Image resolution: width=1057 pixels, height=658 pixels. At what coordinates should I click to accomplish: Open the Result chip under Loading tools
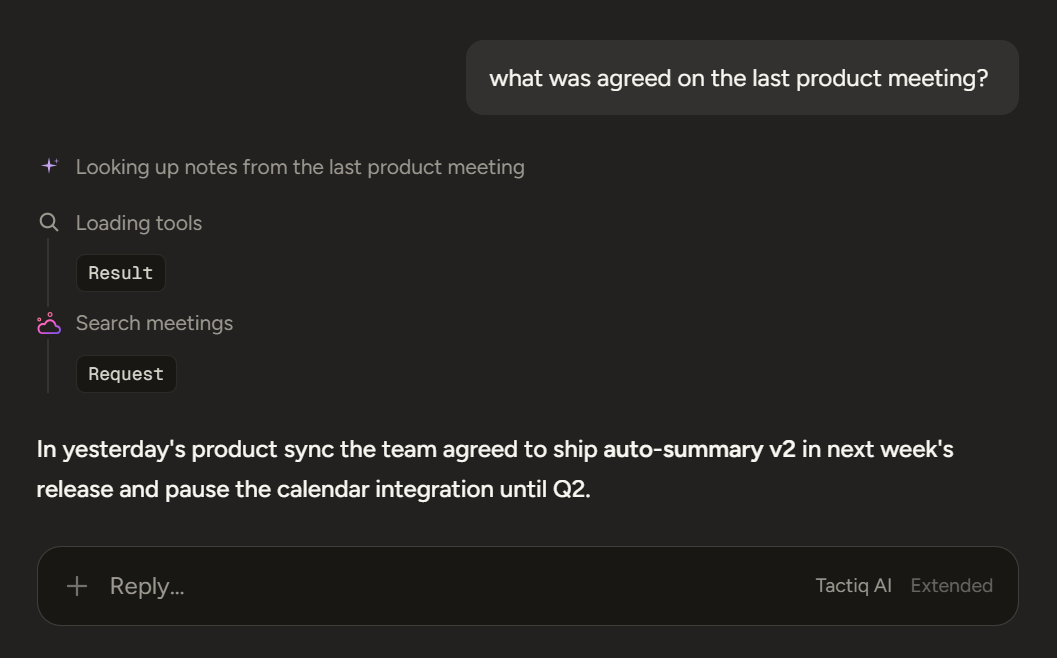coord(121,273)
